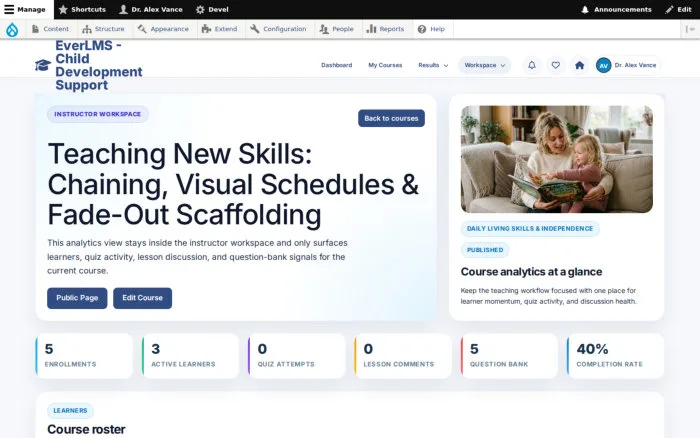This screenshot has height=438, width=700.
Task: Open Dr. Alex Vance profile menu in header
Action: coord(627,65)
